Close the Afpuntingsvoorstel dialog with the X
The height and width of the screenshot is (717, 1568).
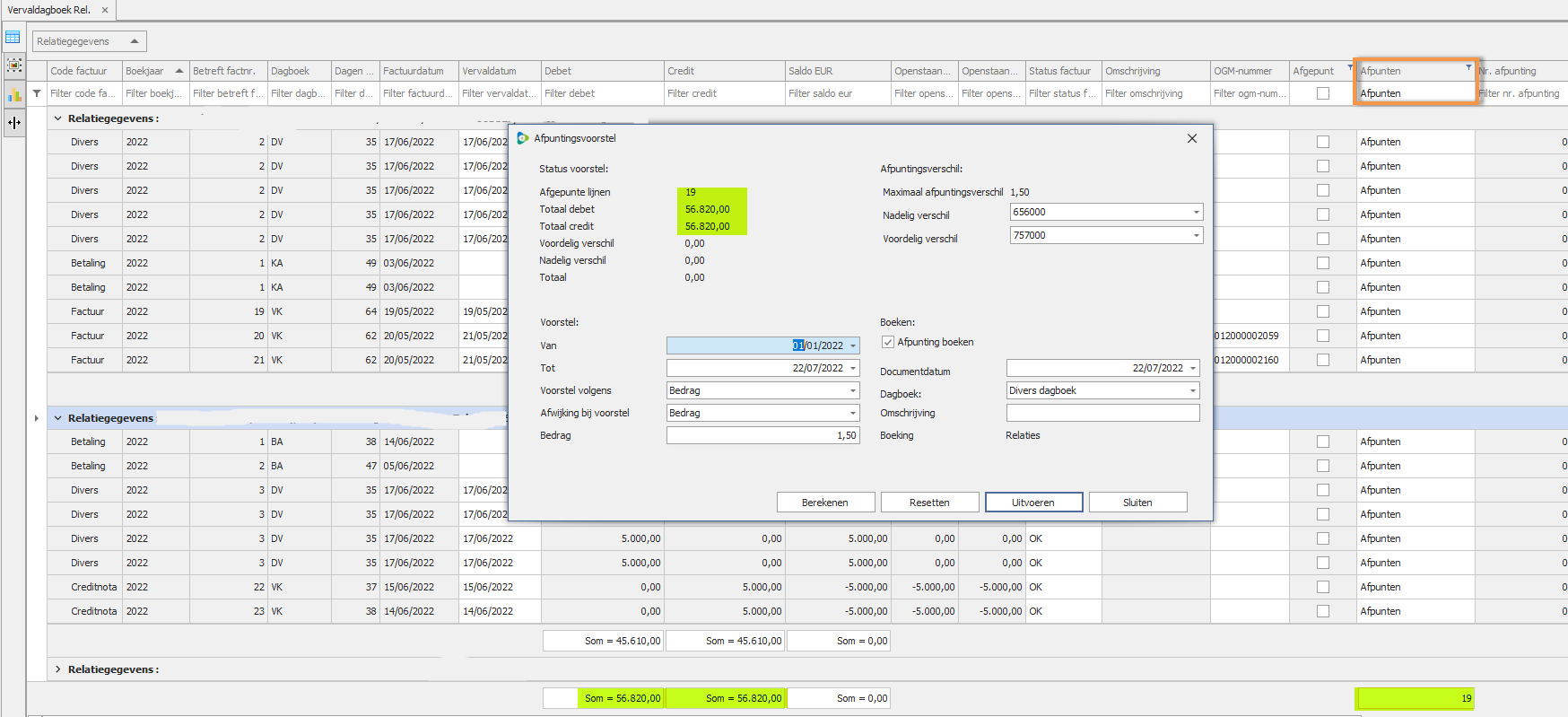click(x=1192, y=138)
